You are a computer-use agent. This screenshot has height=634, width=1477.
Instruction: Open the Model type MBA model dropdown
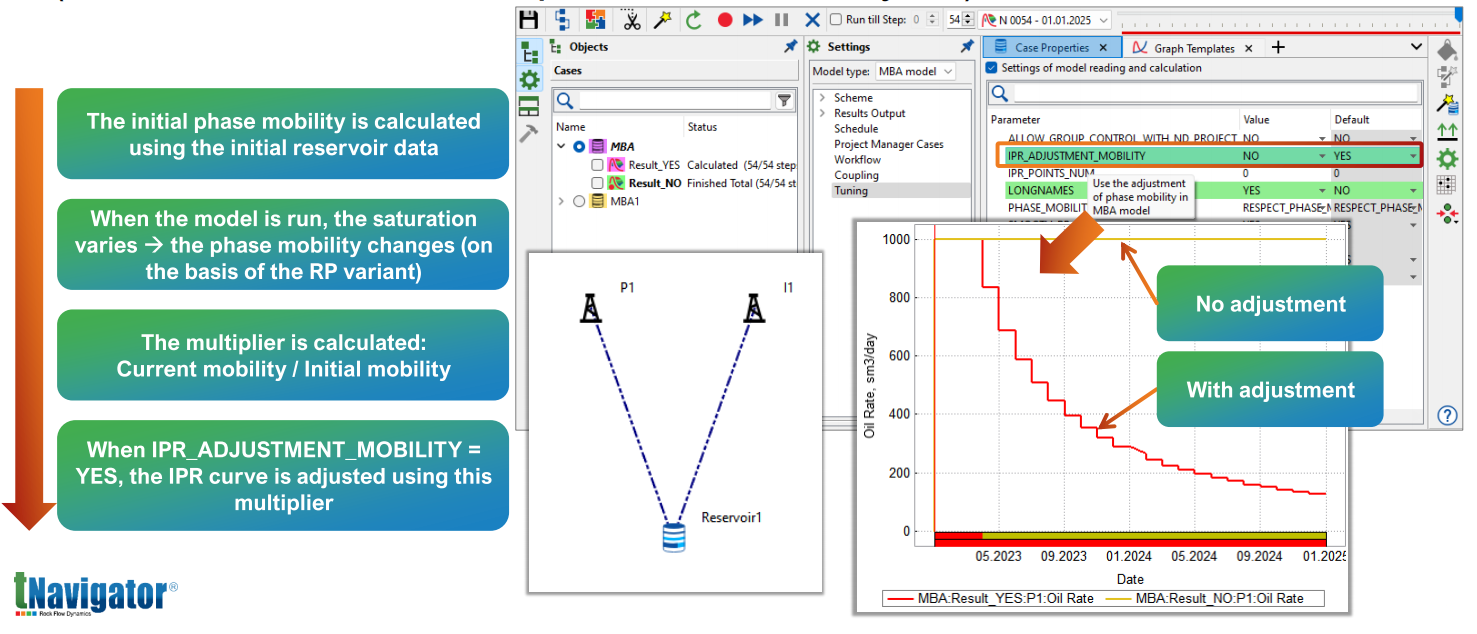point(915,72)
